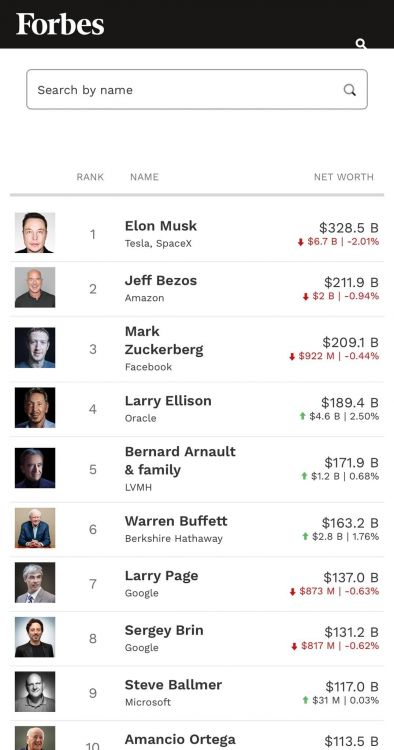
Task: Sort by NET WORTH column header
Action: [x=344, y=177]
